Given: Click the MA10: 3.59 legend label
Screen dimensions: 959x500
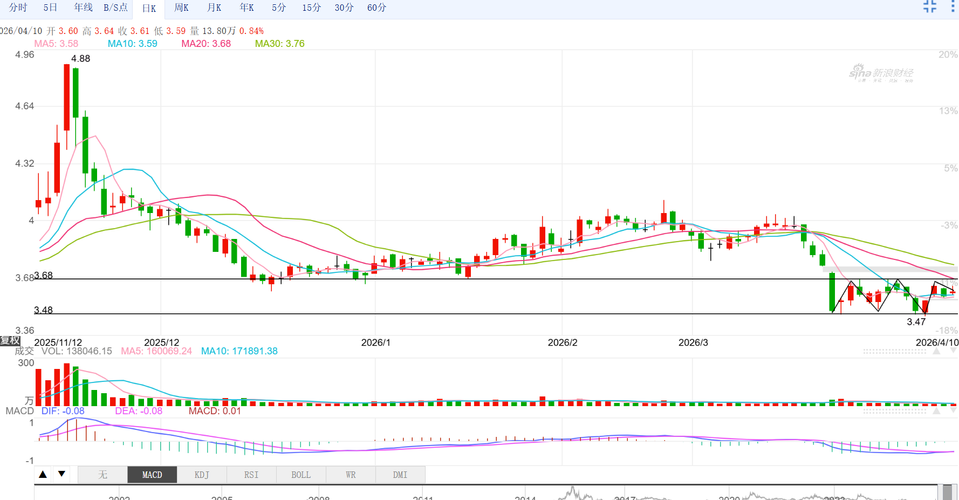Looking at the screenshot, I should (132, 43).
